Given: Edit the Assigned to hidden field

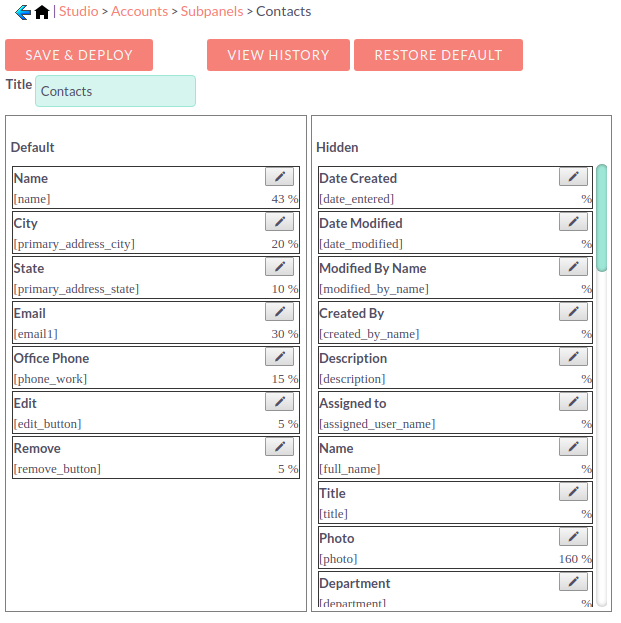Looking at the screenshot, I should pos(573,402).
